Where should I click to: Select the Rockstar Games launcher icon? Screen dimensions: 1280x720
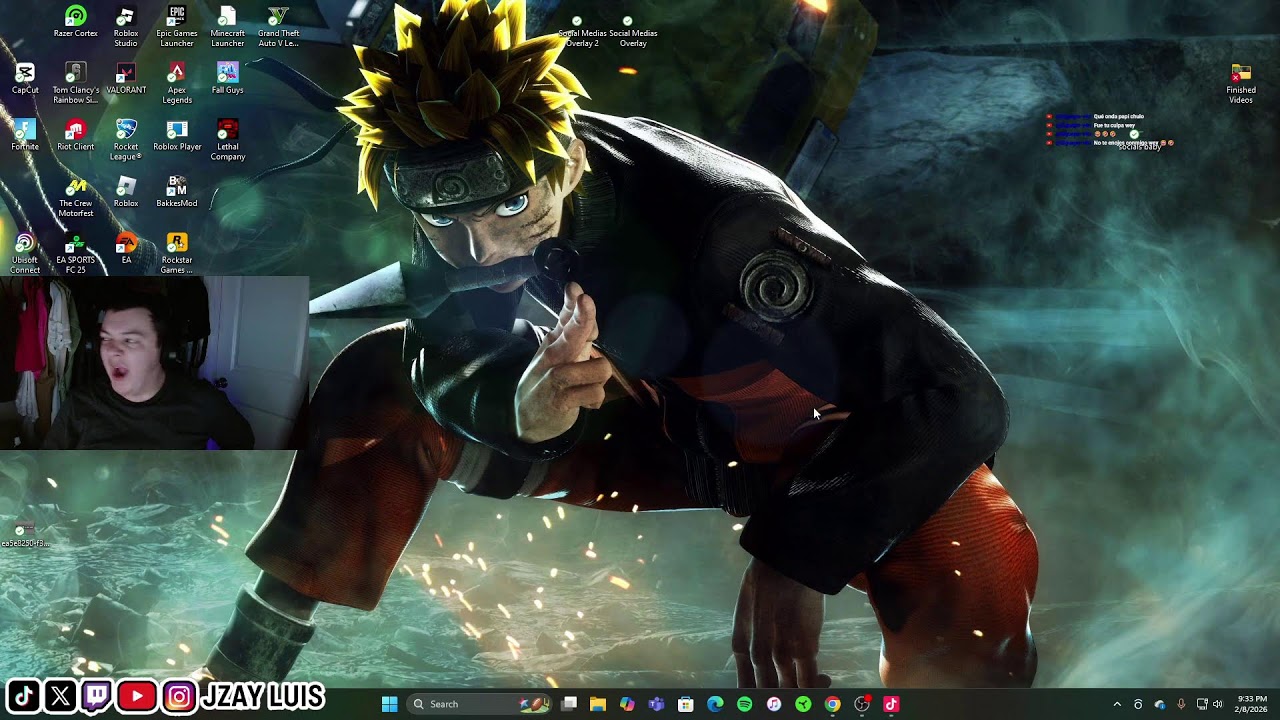coord(177,254)
